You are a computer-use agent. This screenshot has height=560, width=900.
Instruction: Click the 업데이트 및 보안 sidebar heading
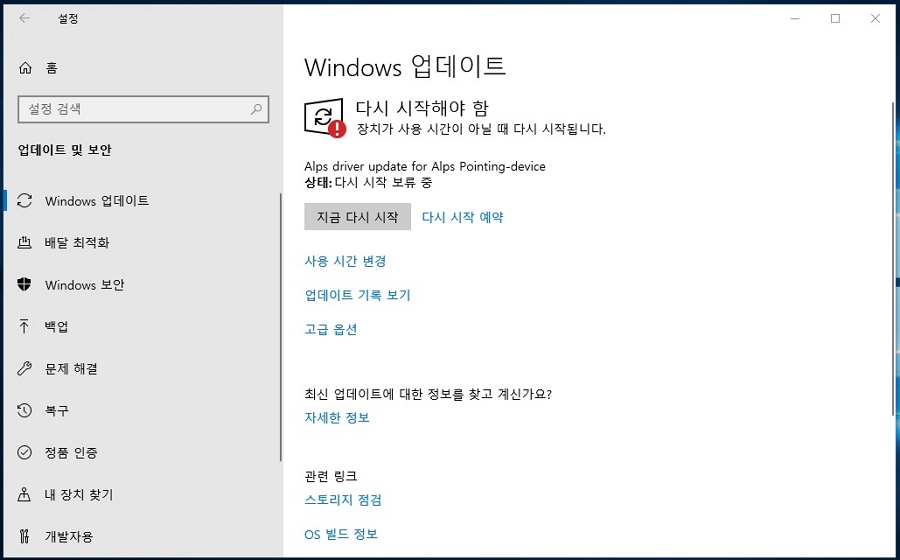pyautogui.click(x=65, y=150)
